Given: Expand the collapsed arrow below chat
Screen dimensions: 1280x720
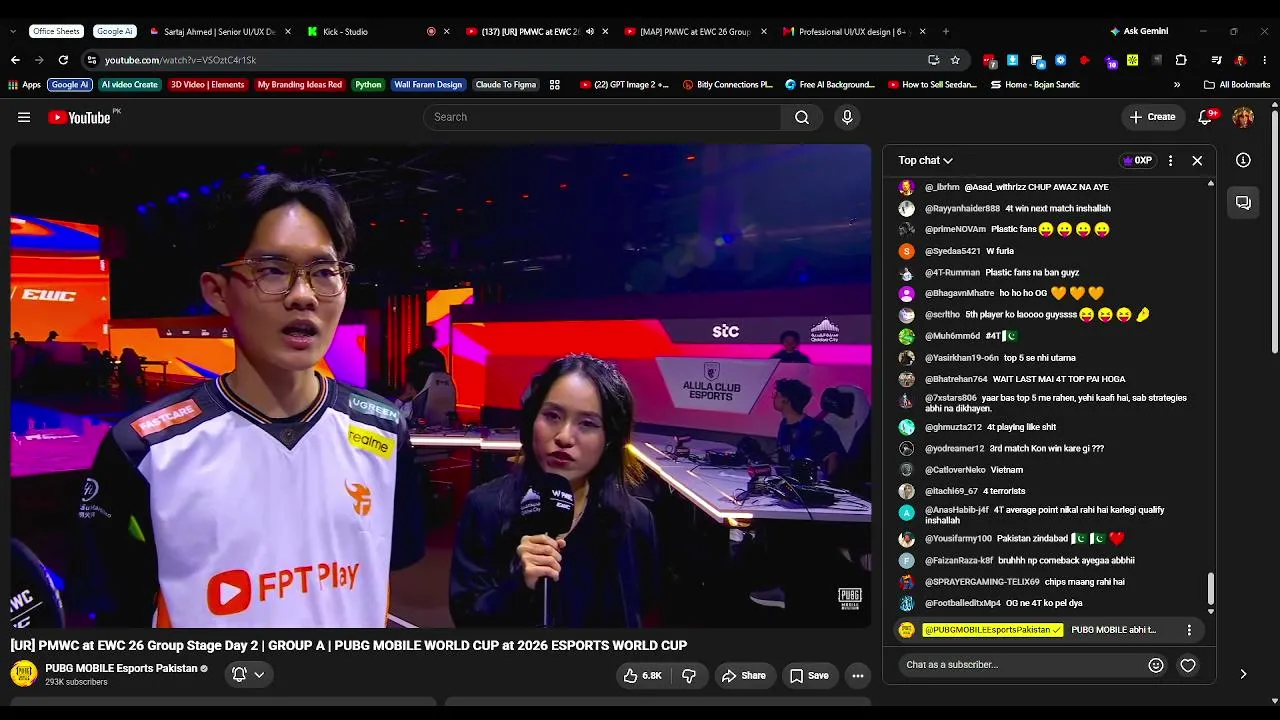Looking at the screenshot, I should (1243, 674).
